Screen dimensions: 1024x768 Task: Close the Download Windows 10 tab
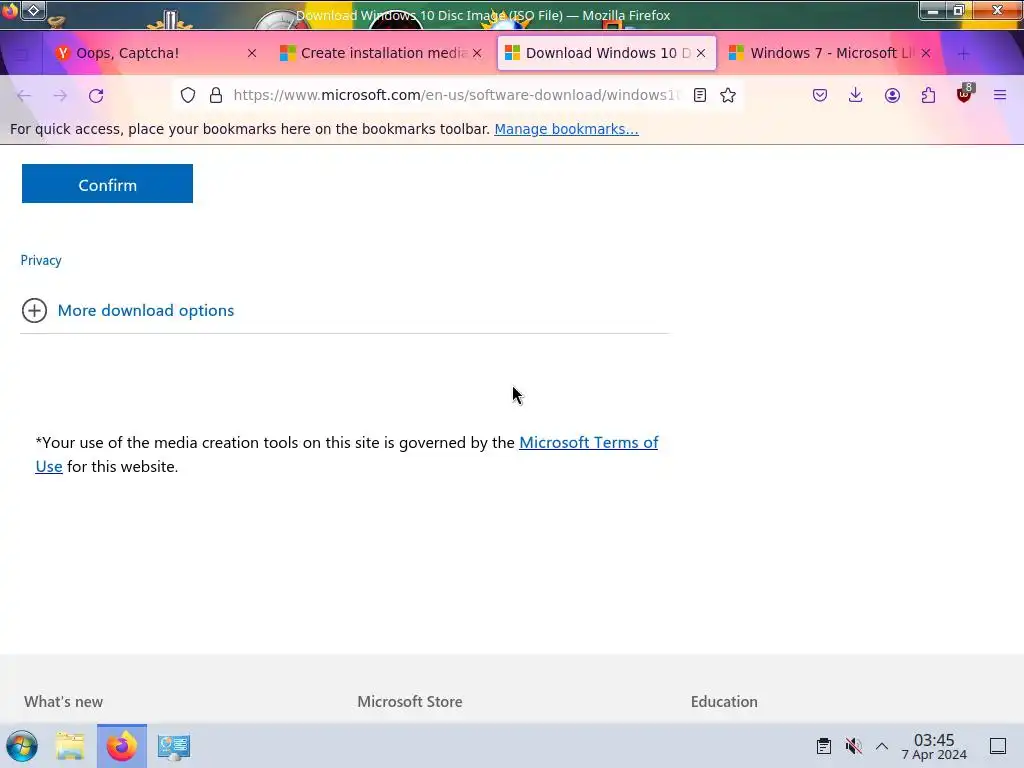click(701, 53)
